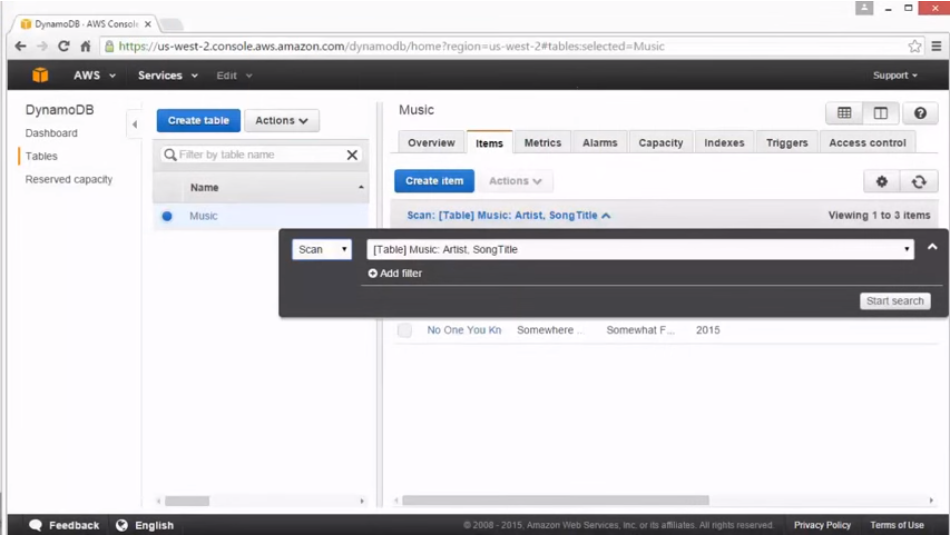This screenshot has width=952, height=536.
Task: Change language via English button
Action: 145,525
